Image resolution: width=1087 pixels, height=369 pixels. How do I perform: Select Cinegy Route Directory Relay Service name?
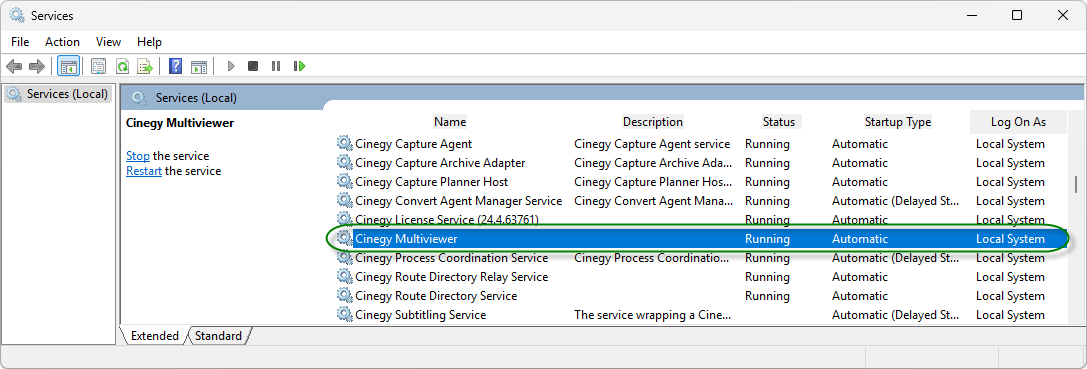[451, 277]
